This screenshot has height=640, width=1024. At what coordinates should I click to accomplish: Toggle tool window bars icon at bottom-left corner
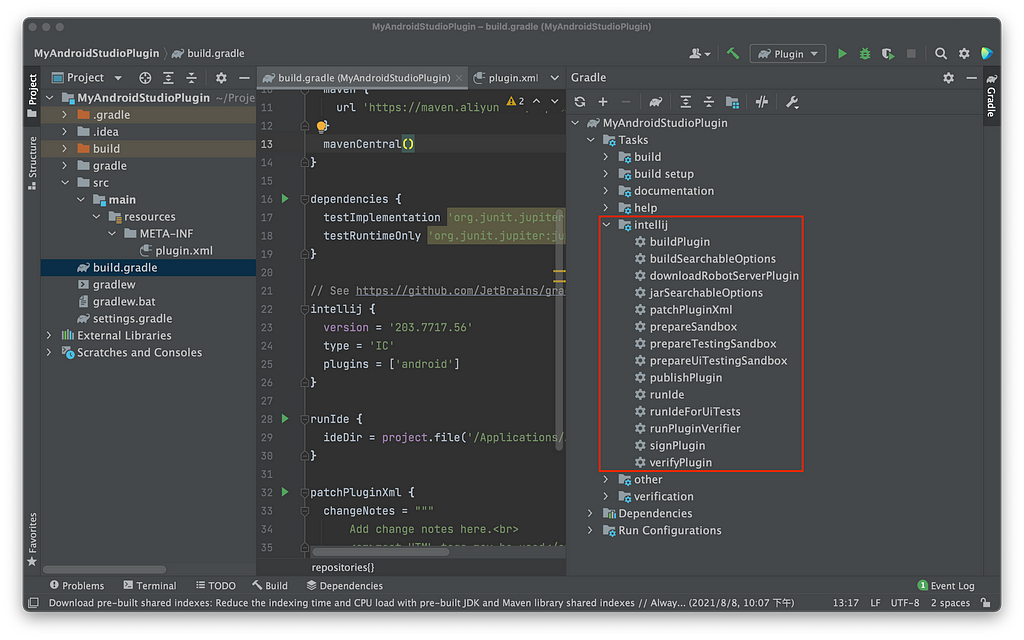(x=33, y=603)
